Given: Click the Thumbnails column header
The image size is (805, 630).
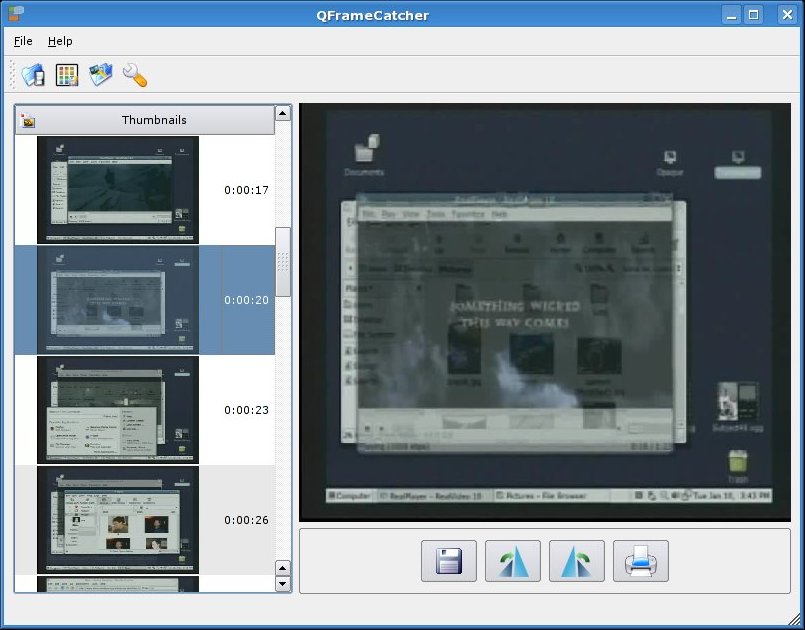Looking at the screenshot, I should [145, 120].
